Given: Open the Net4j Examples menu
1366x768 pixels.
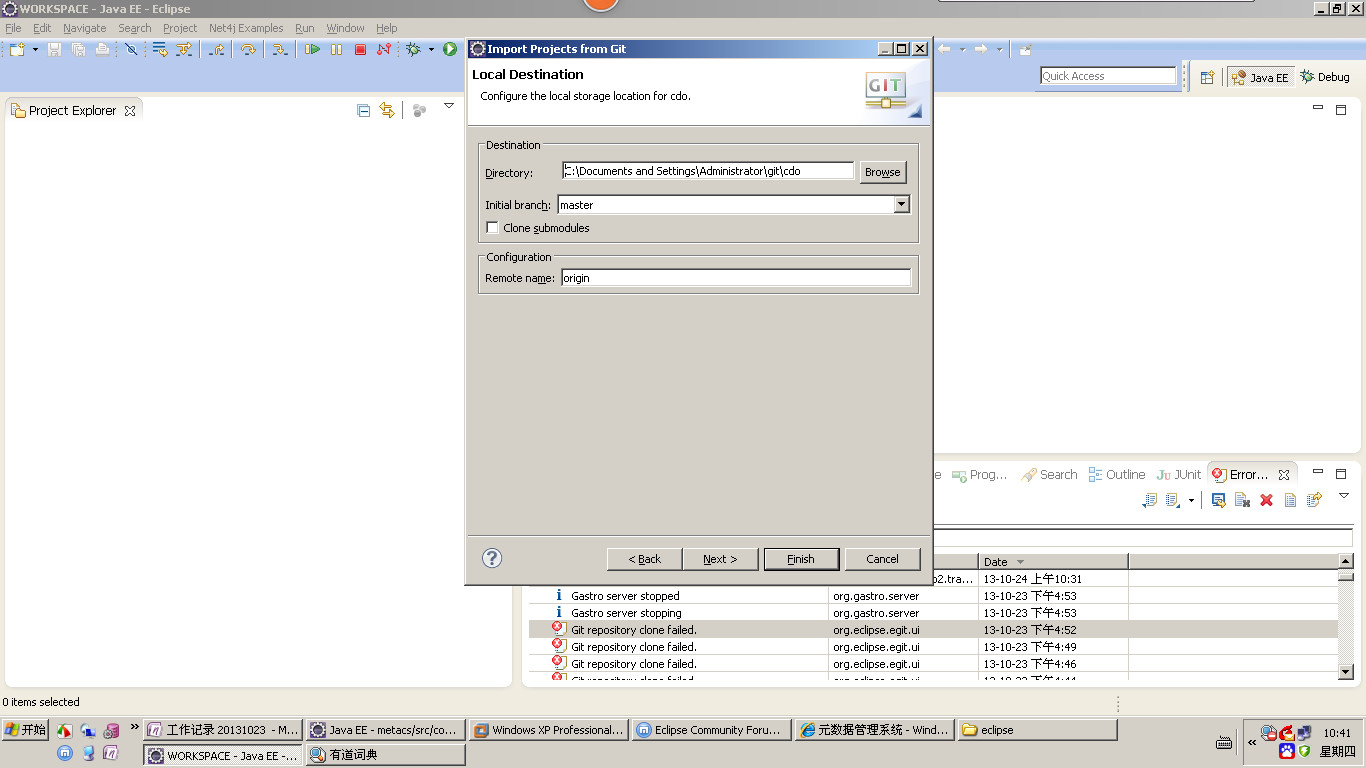Looking at the screenshot, I should pos(246,28).
